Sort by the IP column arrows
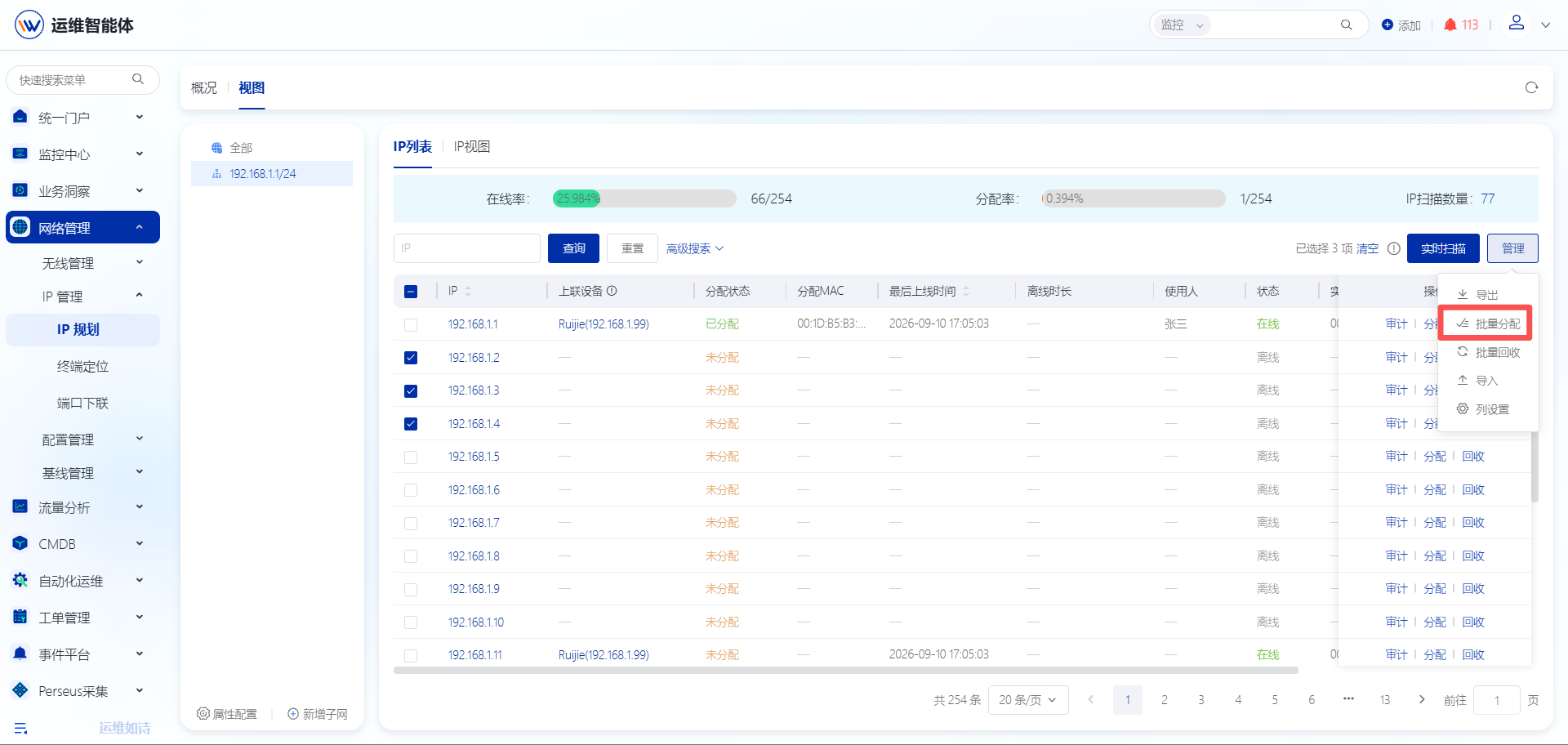 coord(468,291)
